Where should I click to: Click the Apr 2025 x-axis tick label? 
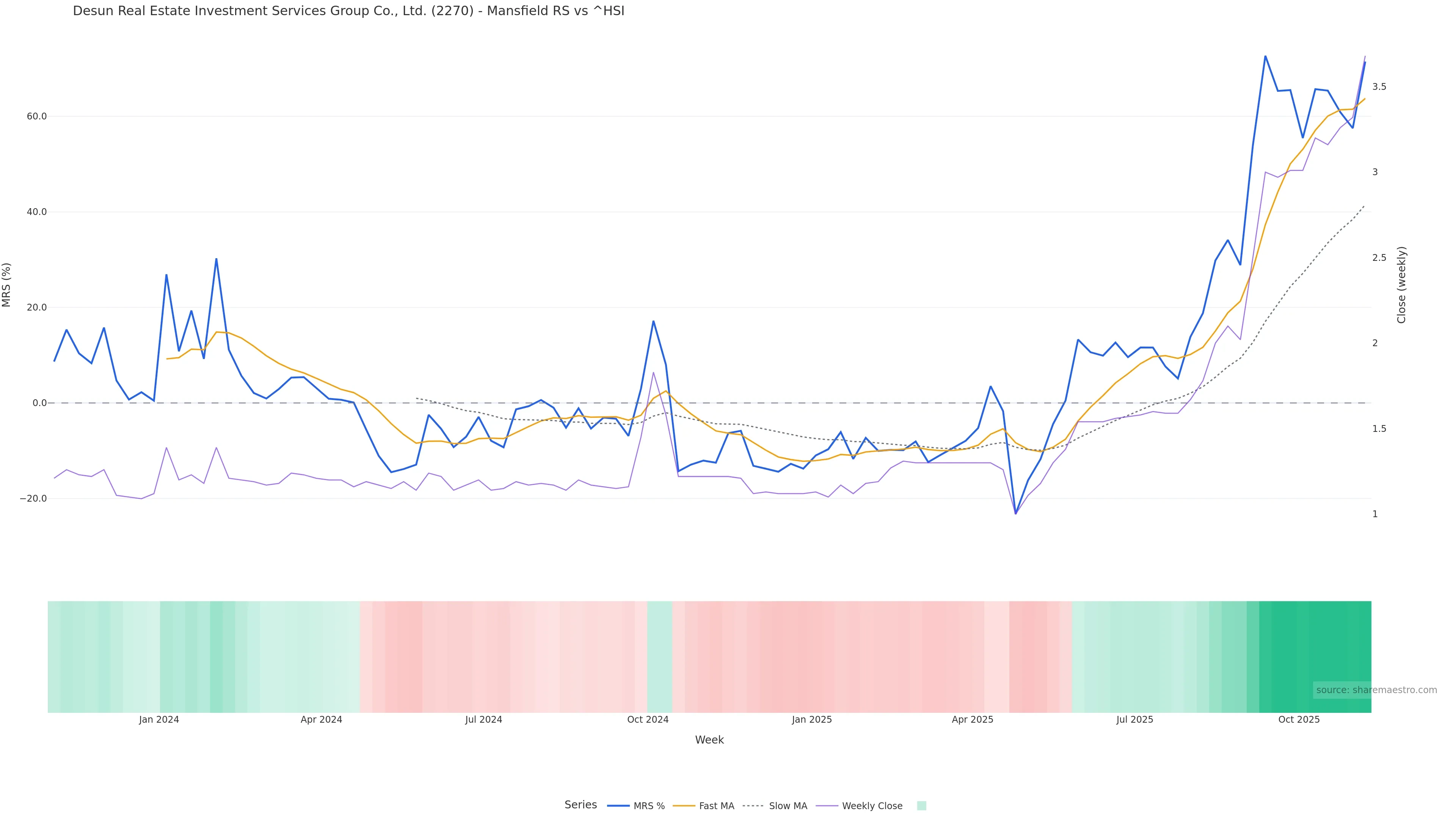click(972, 720)
